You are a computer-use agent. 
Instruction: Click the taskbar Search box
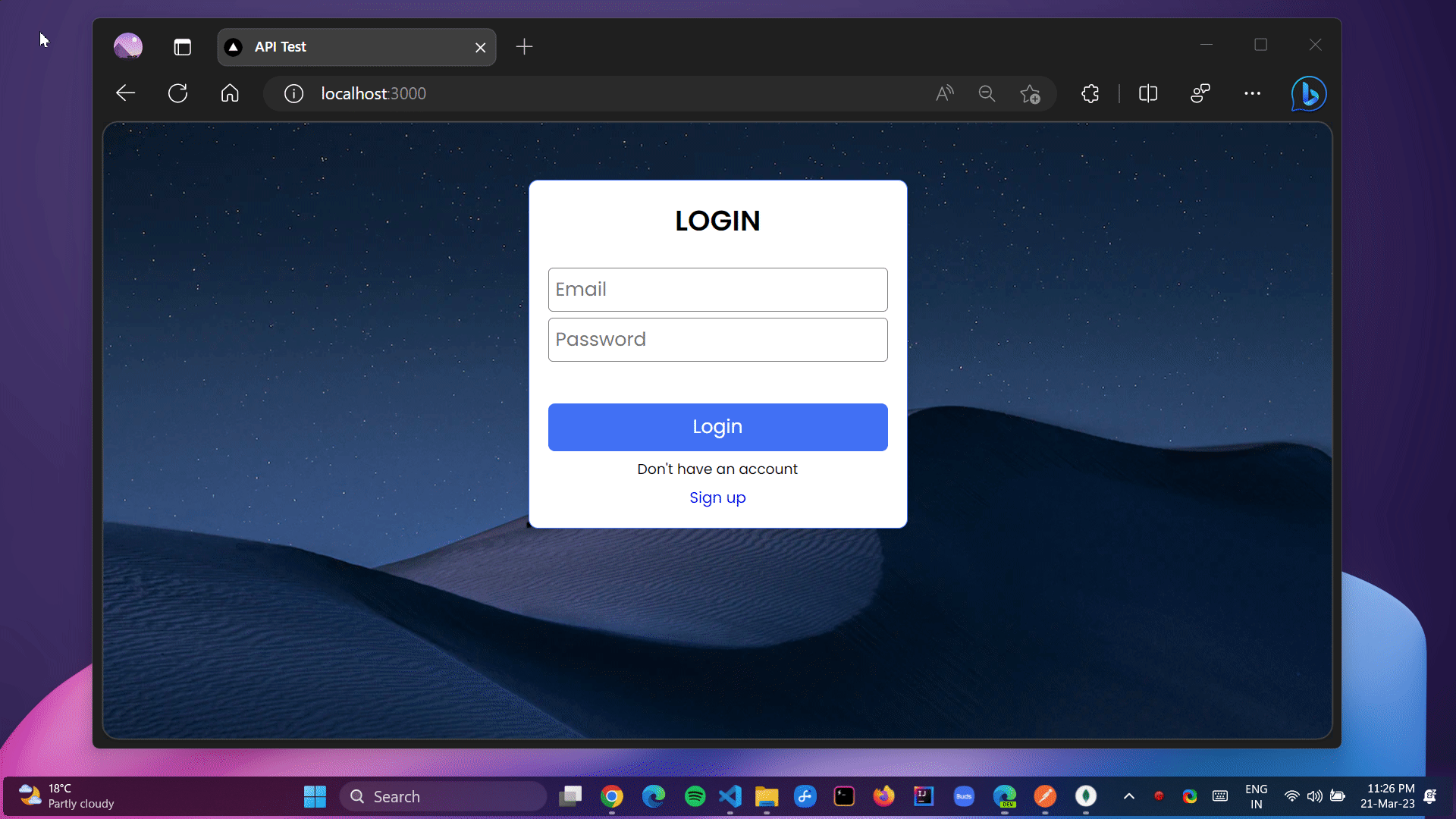pyautogui.click(x=443, y=796)
